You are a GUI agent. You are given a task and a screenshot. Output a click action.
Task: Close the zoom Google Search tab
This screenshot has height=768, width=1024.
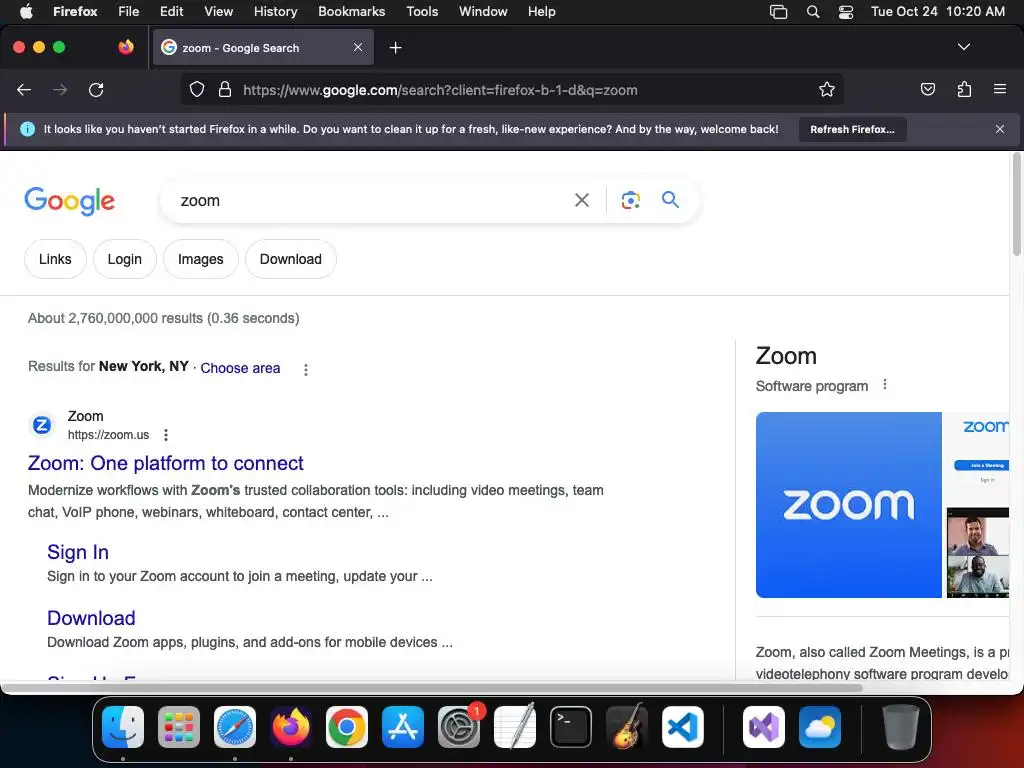coord(358,47)
